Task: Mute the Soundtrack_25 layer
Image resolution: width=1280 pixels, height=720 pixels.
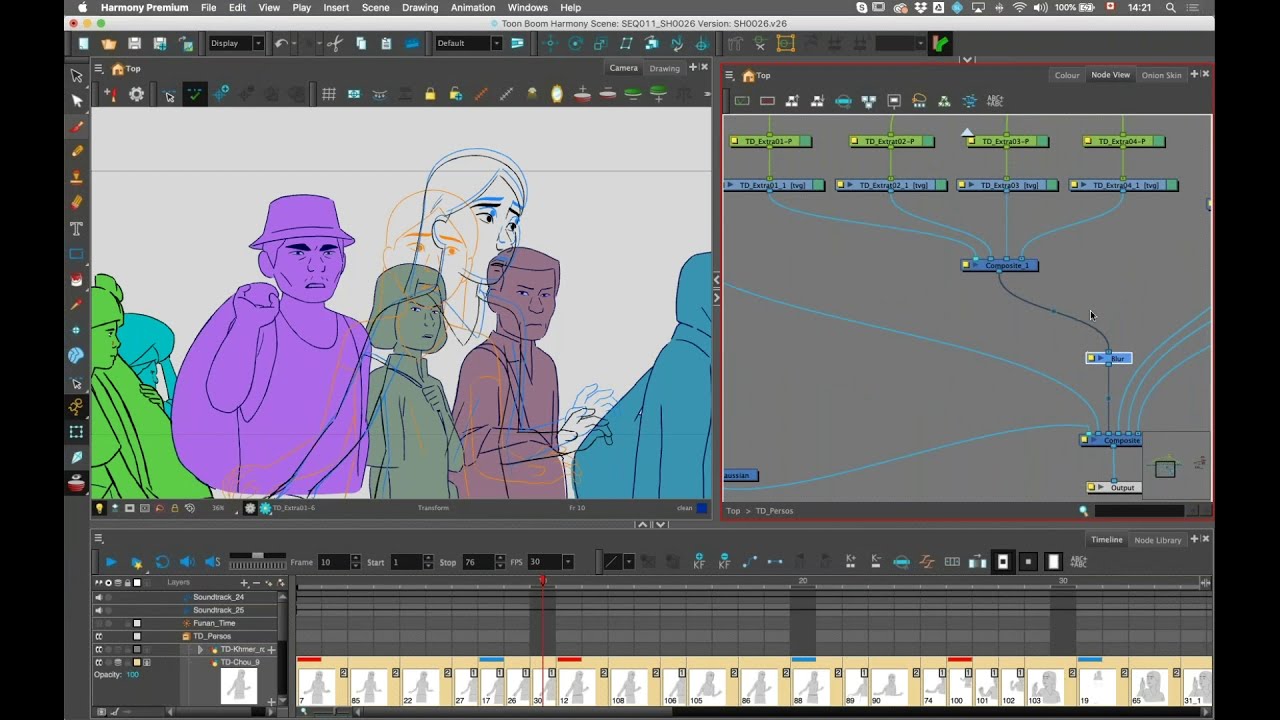Action: (x=98, y=610)
